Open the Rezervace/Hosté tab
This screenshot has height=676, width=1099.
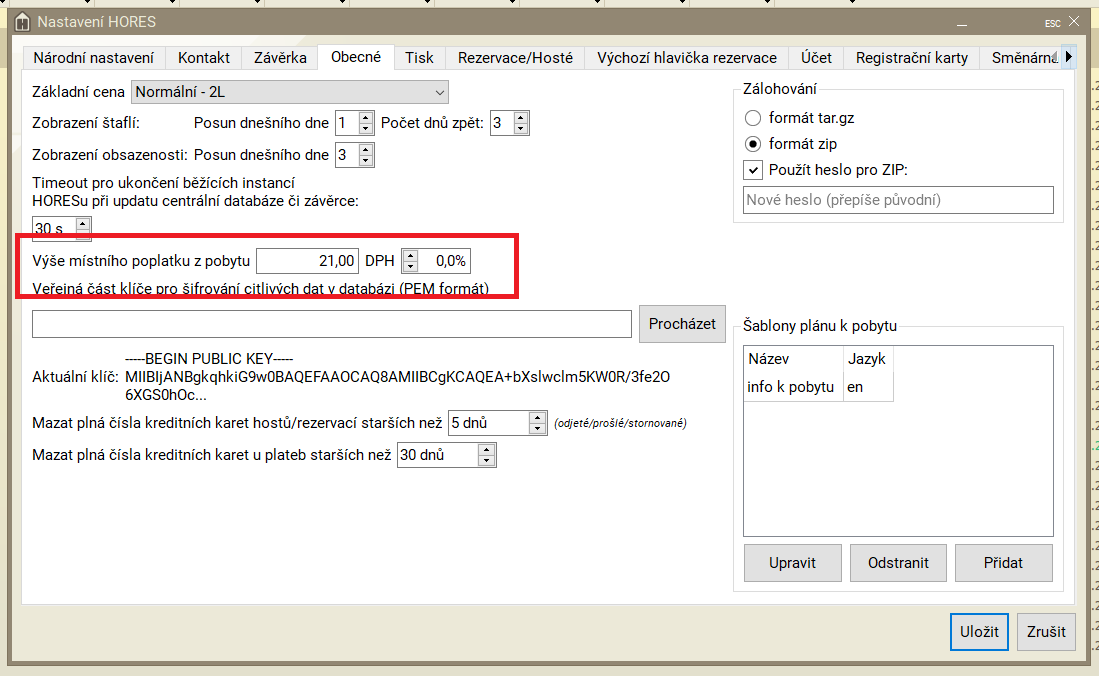[515, 58]
